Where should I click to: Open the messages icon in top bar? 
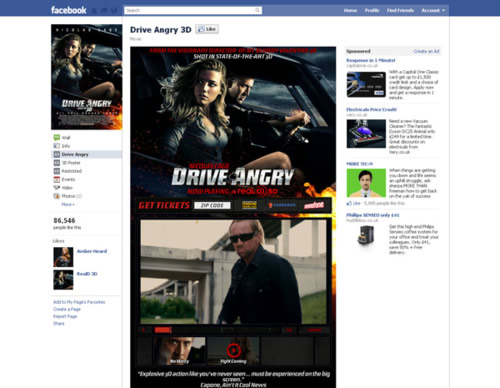pyautogui.click(x=104, y=11)
